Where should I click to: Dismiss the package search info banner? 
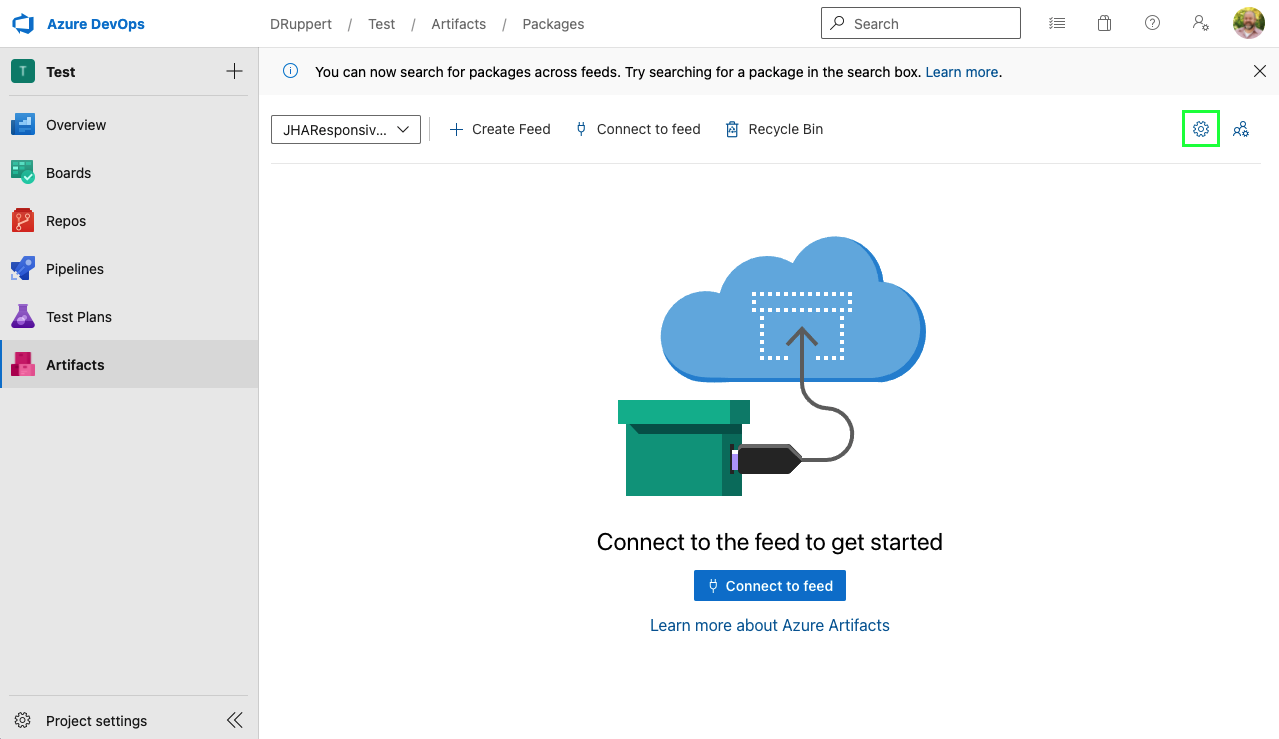click(x=1259, y=71)
